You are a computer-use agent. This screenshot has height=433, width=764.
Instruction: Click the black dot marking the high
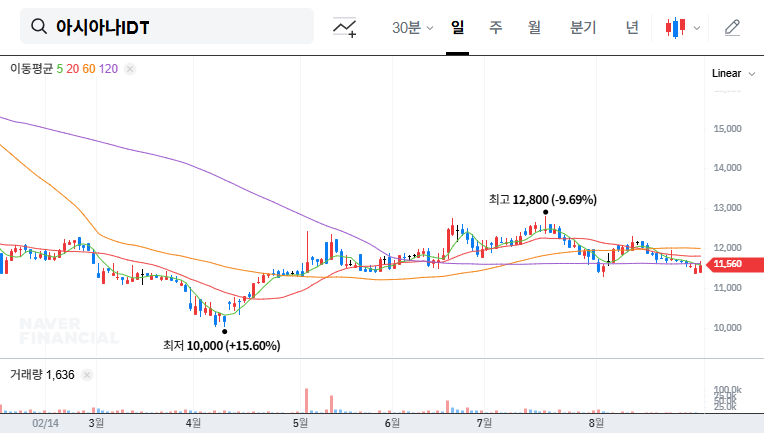546,212
